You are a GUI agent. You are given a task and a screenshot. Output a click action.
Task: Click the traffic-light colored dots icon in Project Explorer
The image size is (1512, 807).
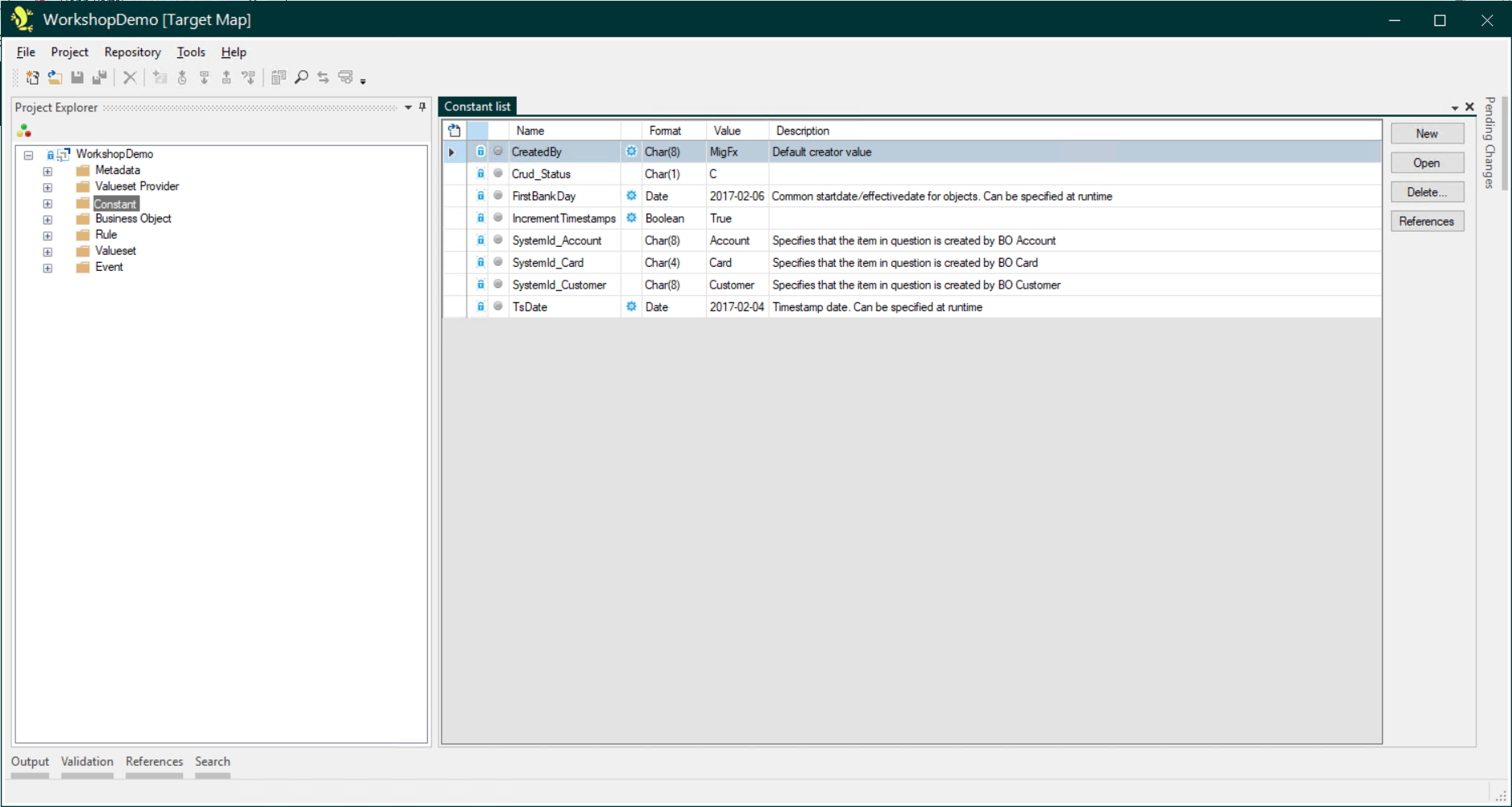[x=24, y=131]
